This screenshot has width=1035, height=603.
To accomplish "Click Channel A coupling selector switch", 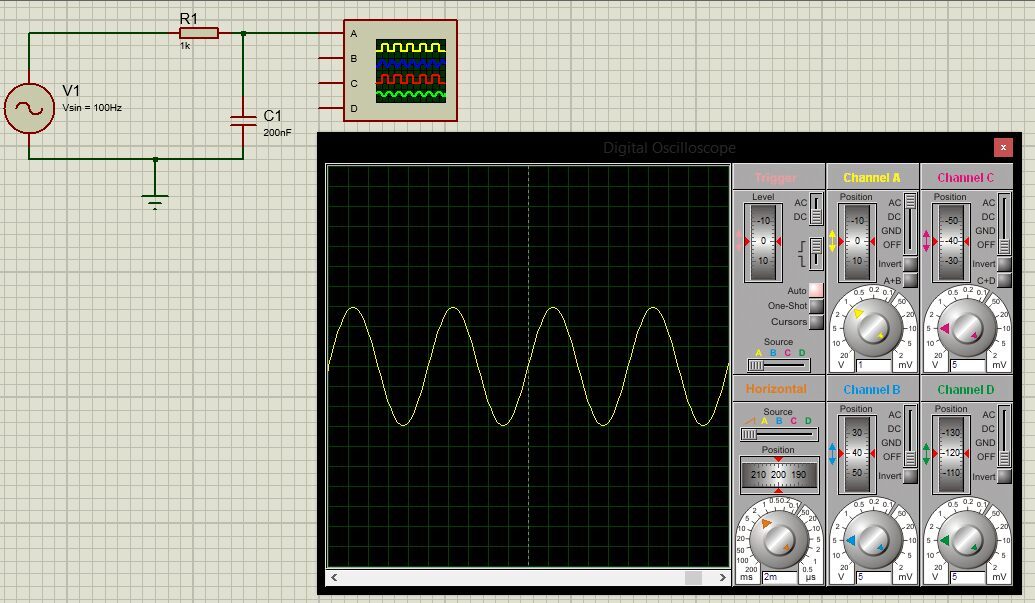I will 910,224.
